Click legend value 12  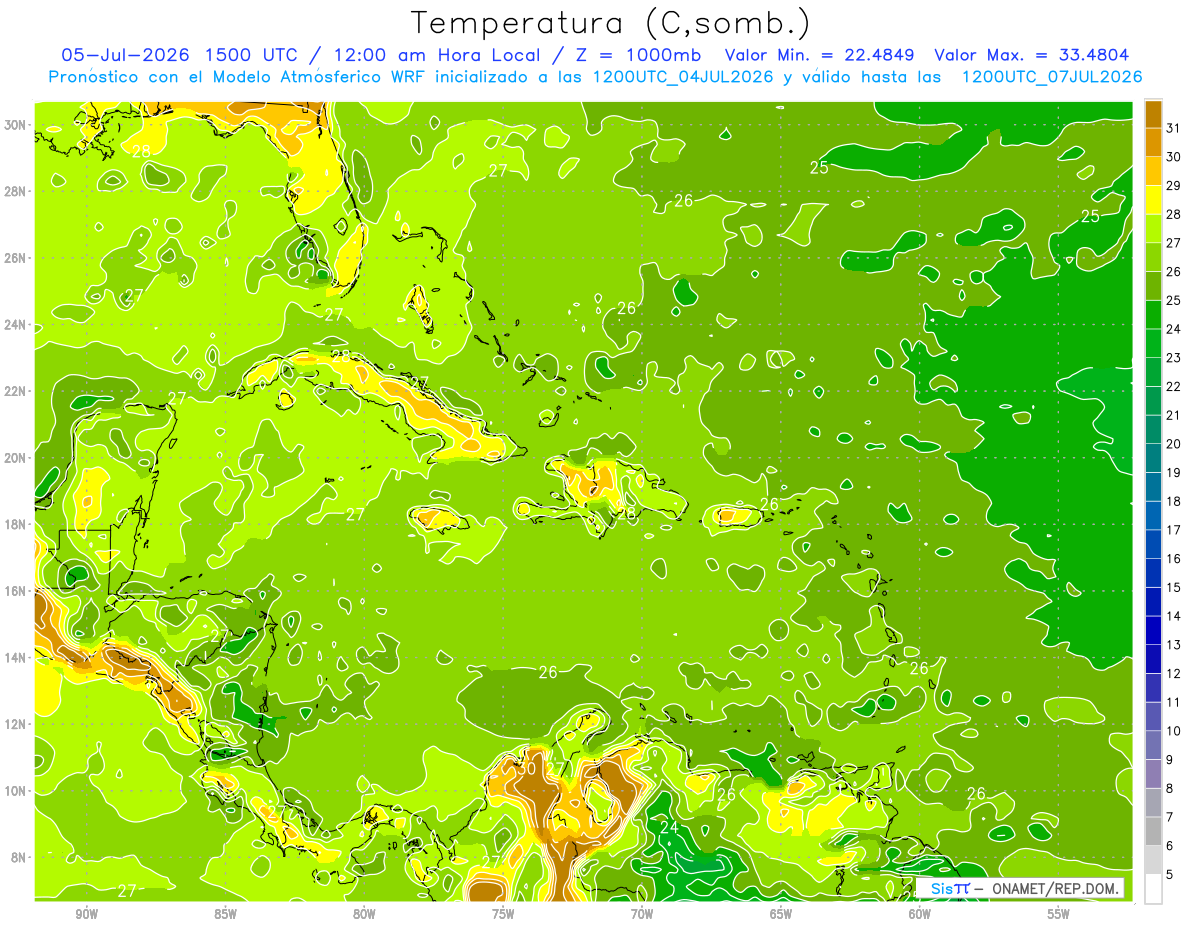(x=1174, y=674)
